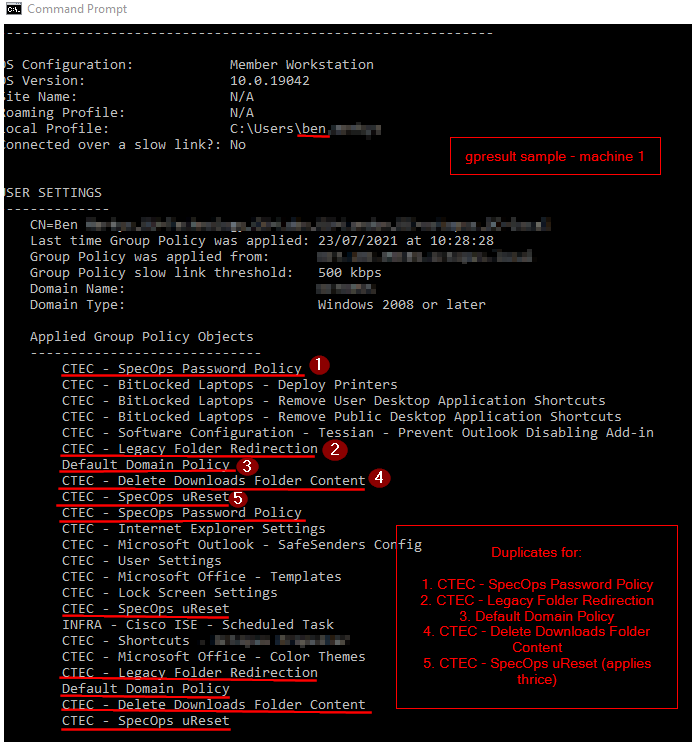The width and height of the screenshot is (698, 749).
Task: Click the 'Roaming Profile:' label
Action: click(x=64, y=113)
